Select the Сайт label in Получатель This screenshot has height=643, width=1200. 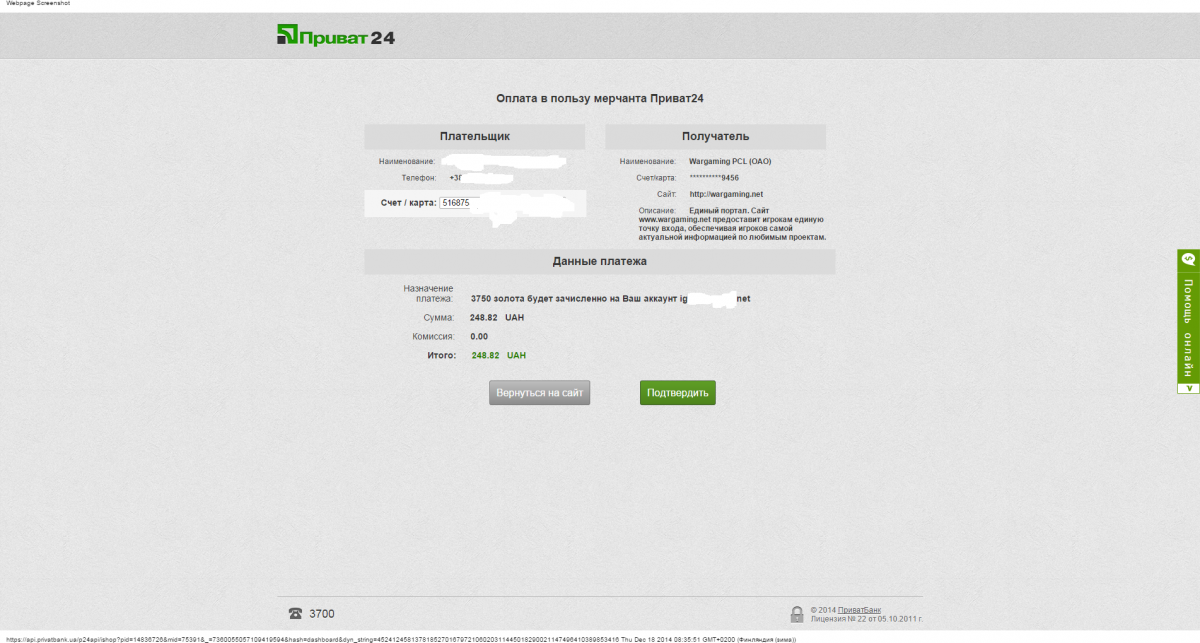click(x=669, y=194)
